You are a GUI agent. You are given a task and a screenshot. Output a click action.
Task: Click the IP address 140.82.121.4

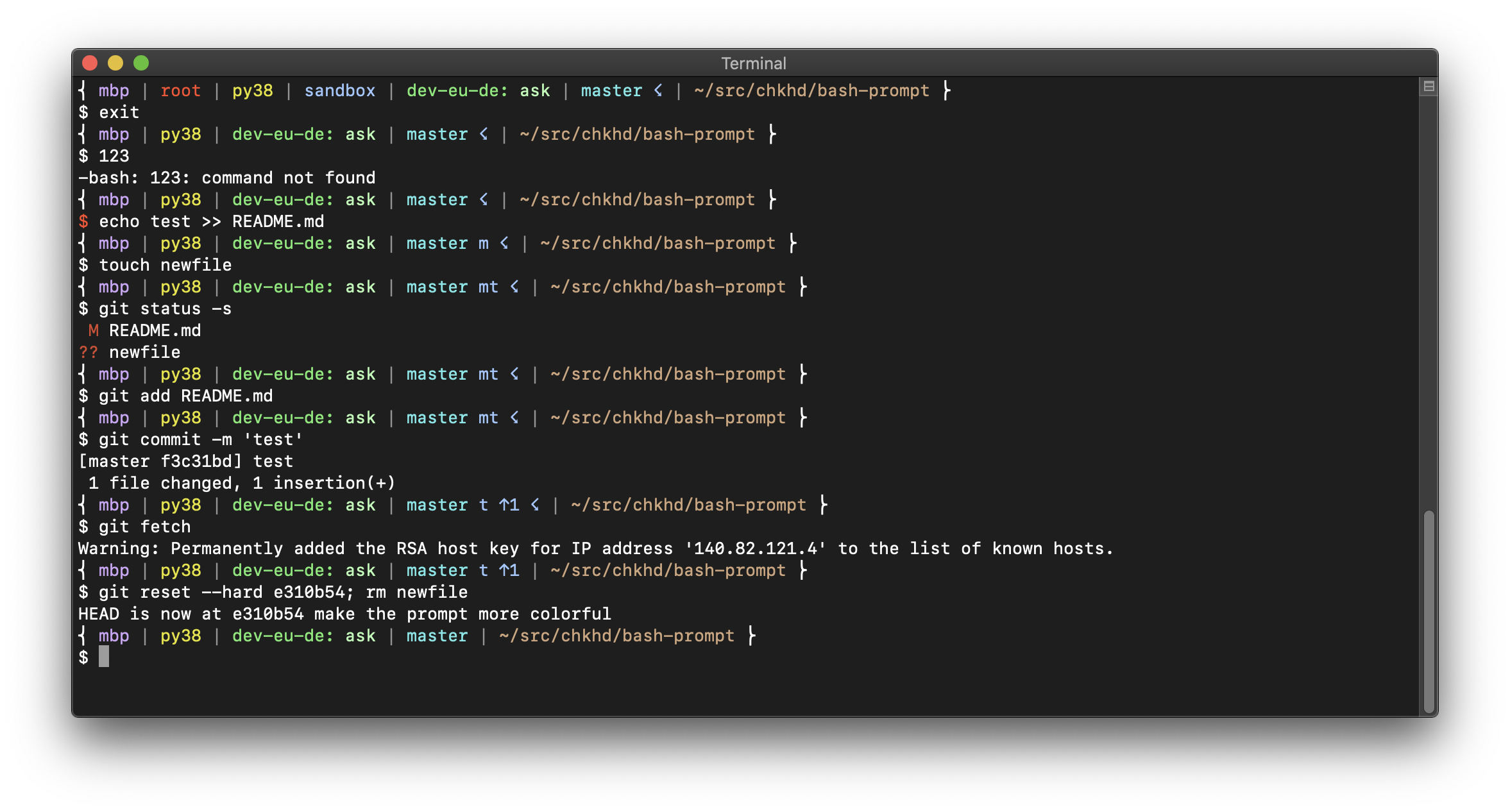pyautogui.click(x=755, y=549)
